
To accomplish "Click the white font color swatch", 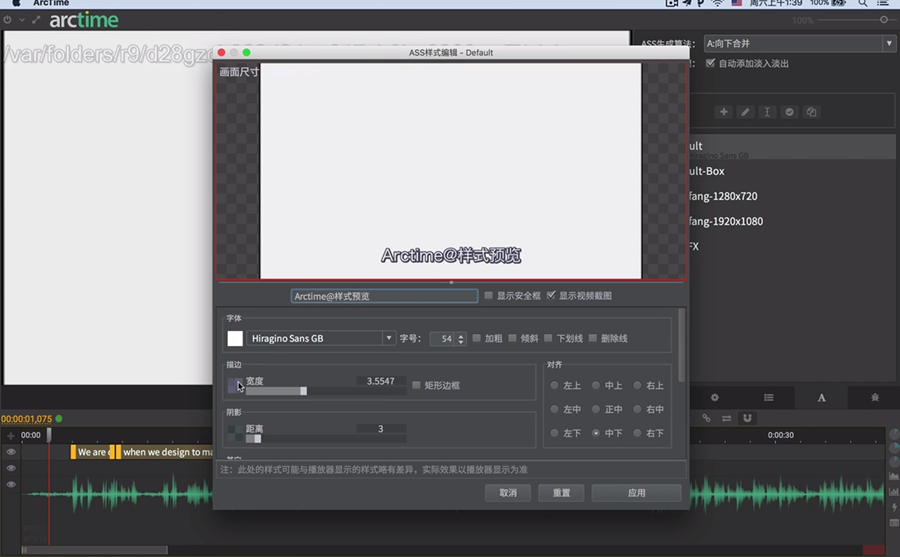I will click(x=235, y=339).
